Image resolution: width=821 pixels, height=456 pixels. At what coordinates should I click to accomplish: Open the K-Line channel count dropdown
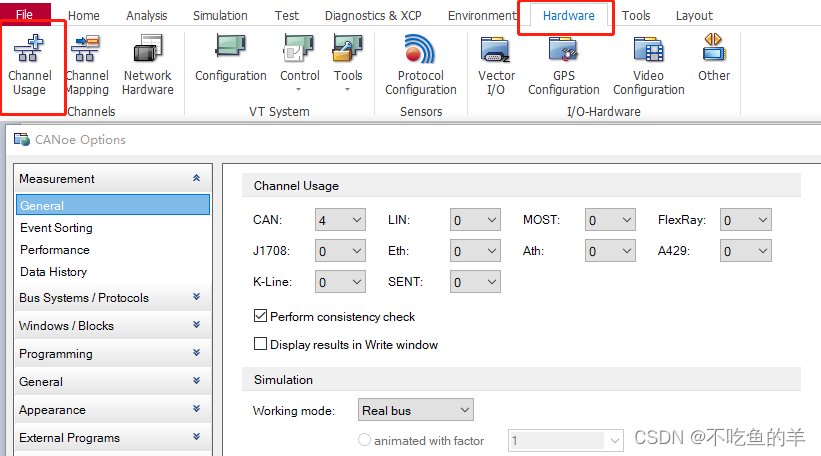point(340,282)
